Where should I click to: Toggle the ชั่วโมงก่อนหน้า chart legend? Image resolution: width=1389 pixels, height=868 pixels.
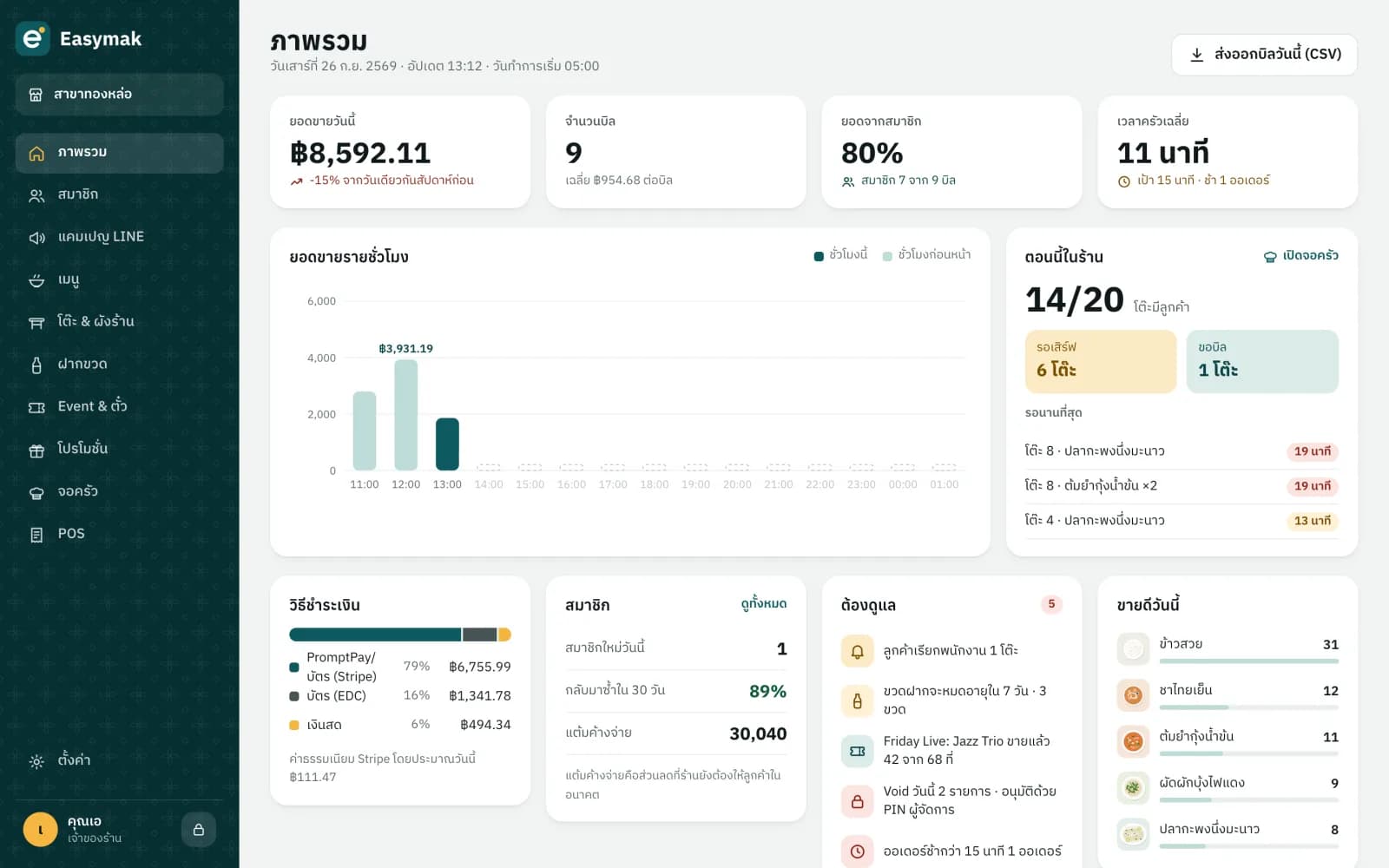coord(926,255)
